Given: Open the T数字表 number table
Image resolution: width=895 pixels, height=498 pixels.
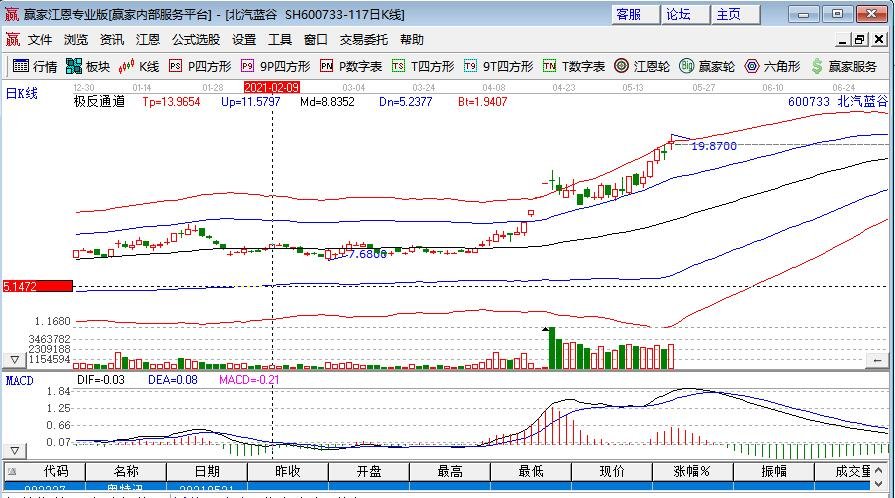Looking at the screenshot, I should (574, 66).
